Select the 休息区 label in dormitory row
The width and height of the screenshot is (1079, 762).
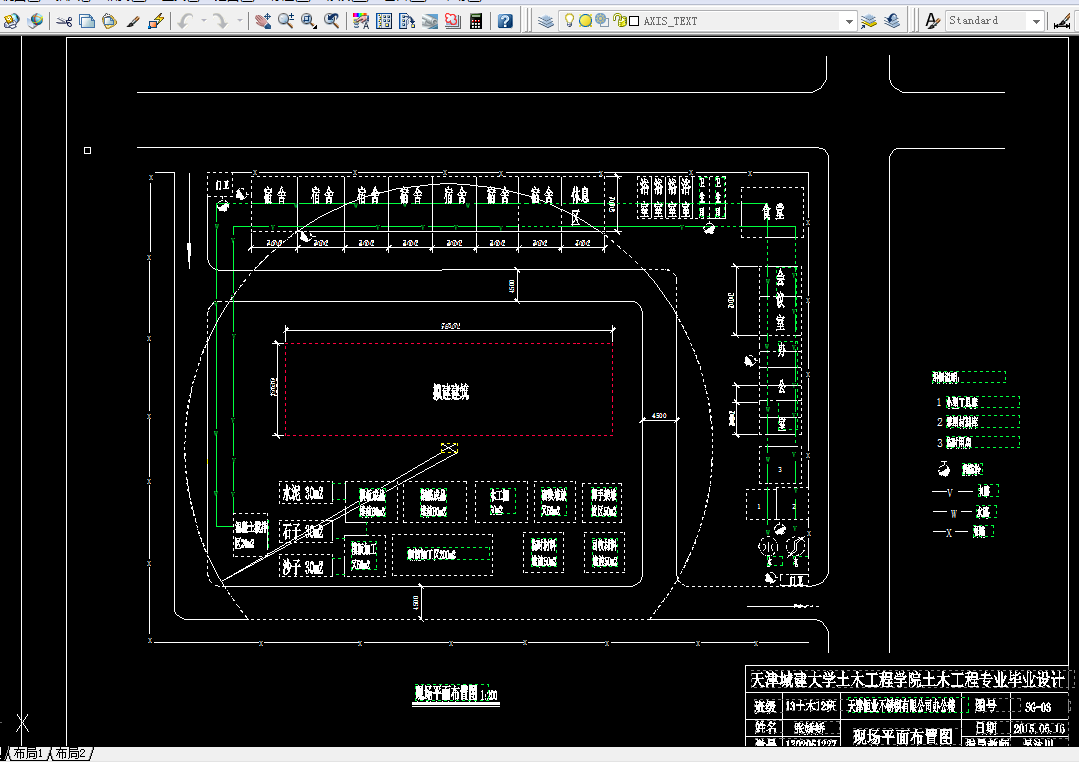click(x=579, y=205)
